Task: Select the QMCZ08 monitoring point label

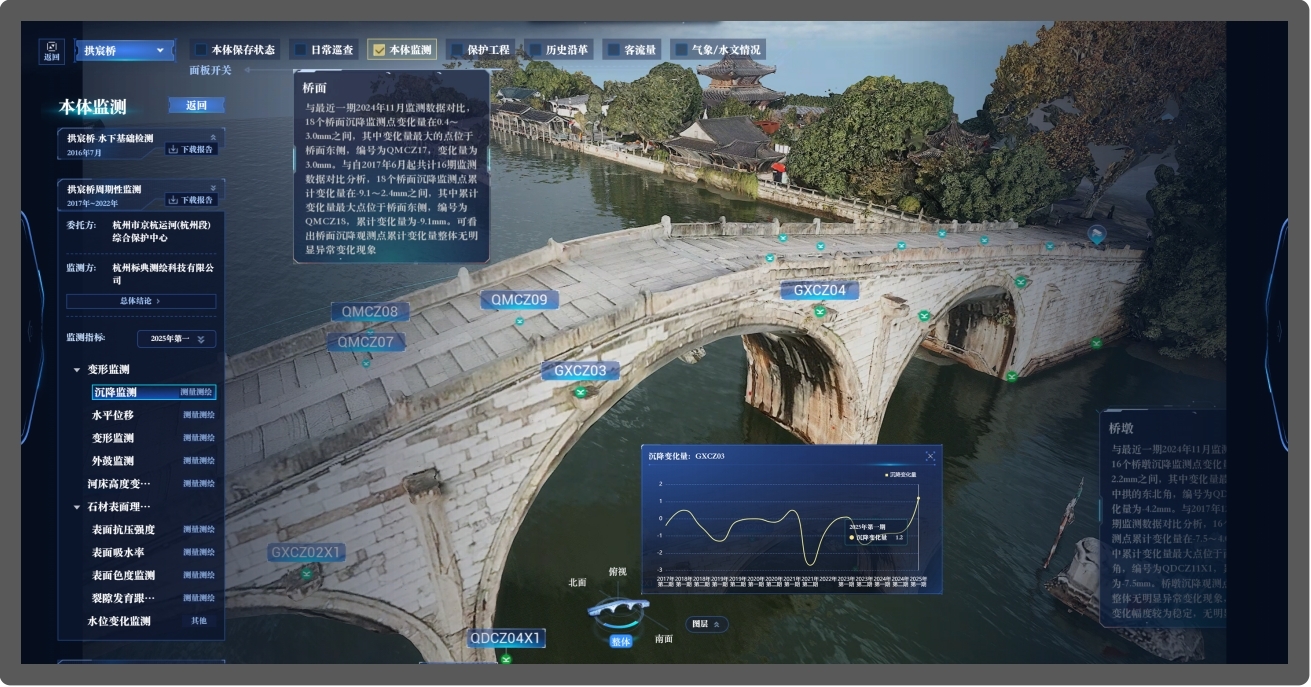Action: tap(370, 312)
